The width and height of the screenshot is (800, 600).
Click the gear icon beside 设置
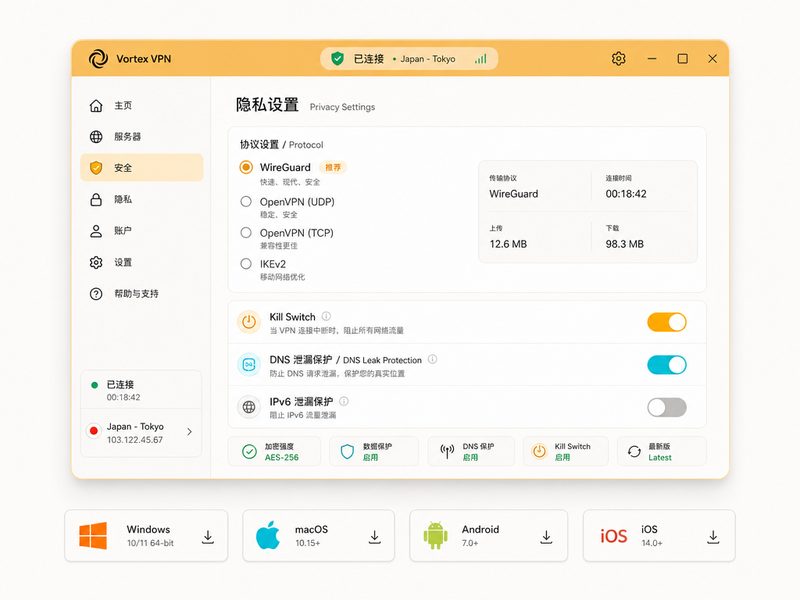[x=96, y=262]
